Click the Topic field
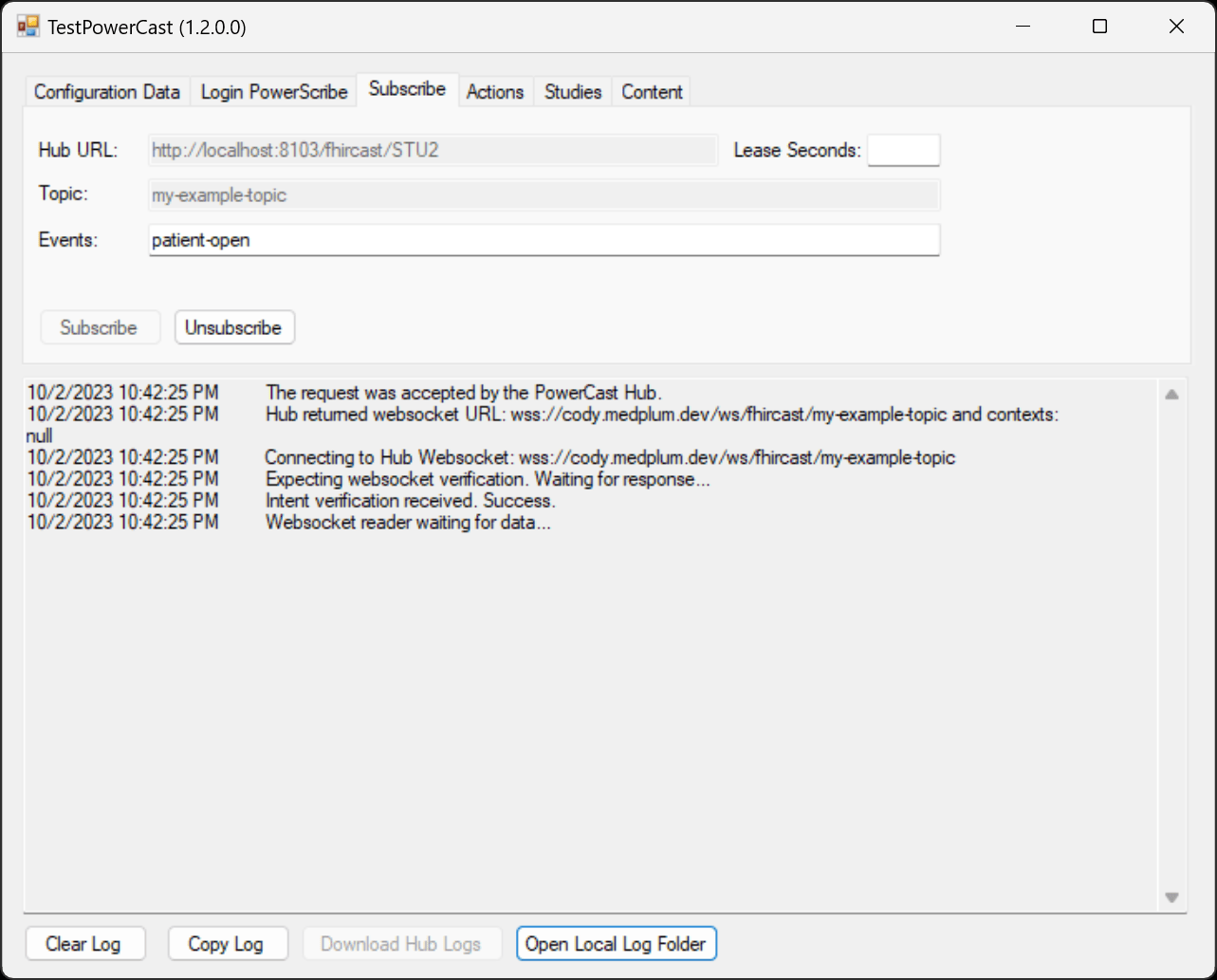Screen dimensions: 1217x980 [544, 195]
